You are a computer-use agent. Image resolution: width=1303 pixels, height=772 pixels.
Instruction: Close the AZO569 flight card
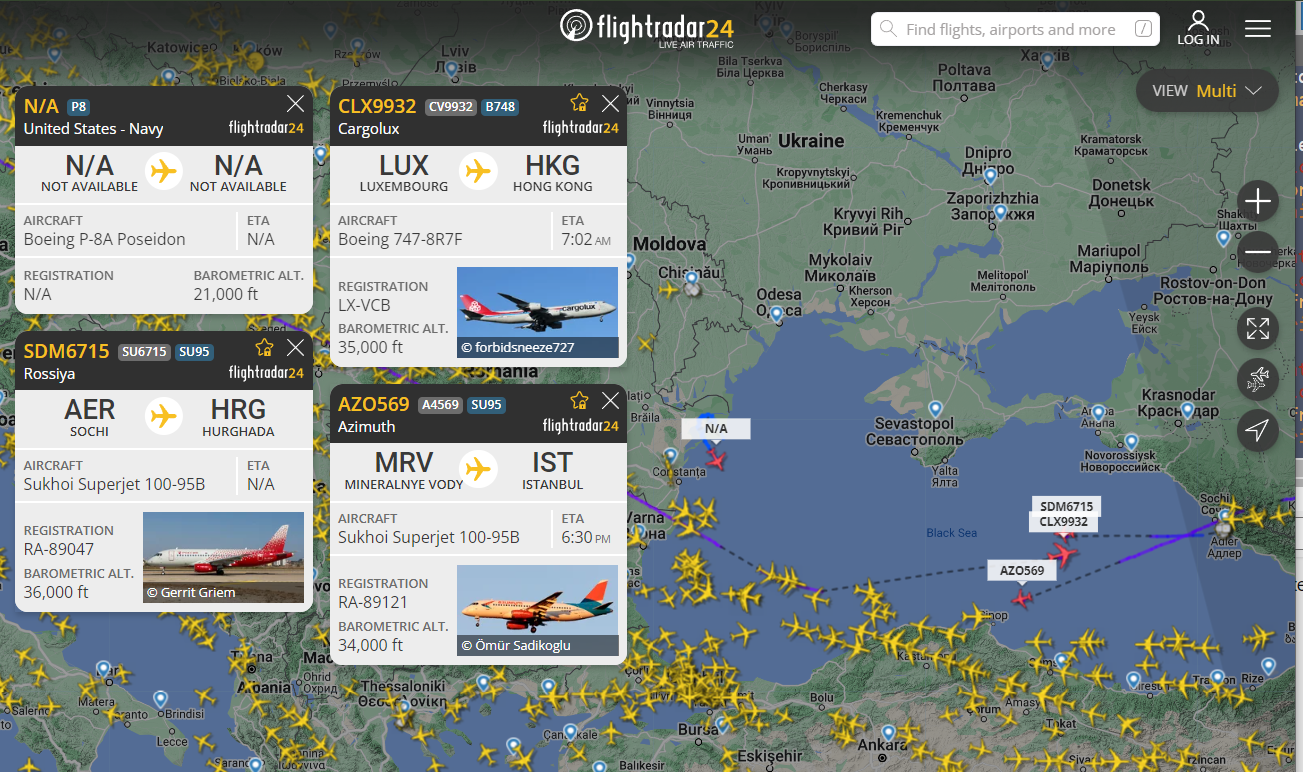[x=610, y=401]
